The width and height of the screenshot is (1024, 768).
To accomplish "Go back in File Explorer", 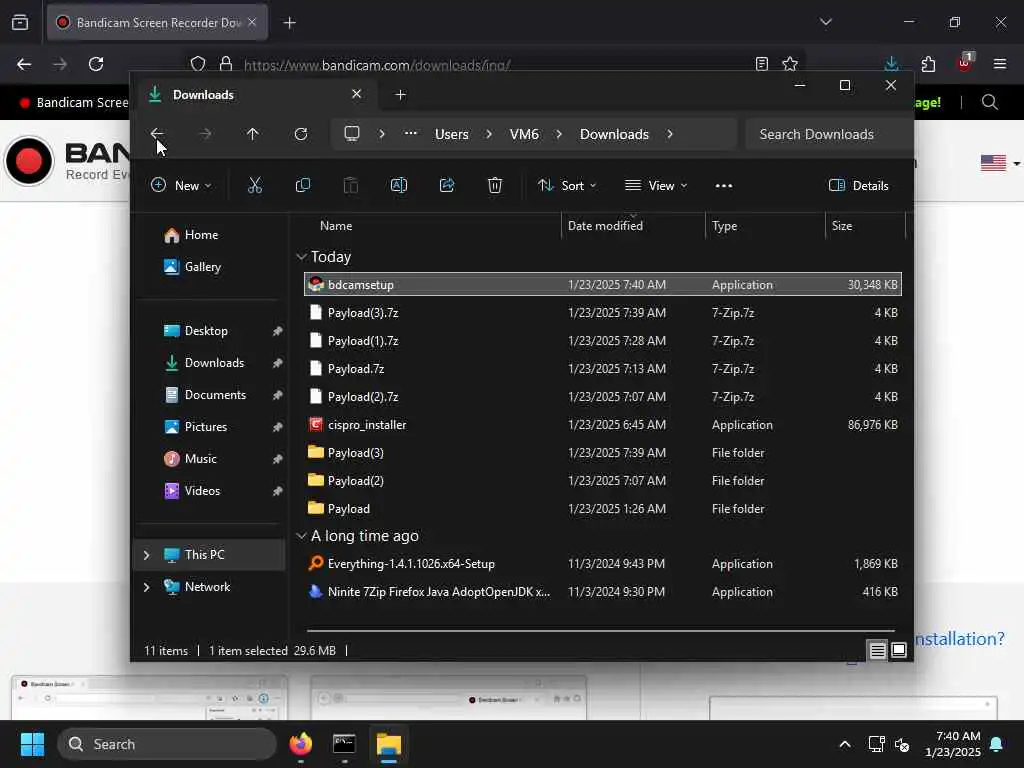I will (x=157, y=134).
